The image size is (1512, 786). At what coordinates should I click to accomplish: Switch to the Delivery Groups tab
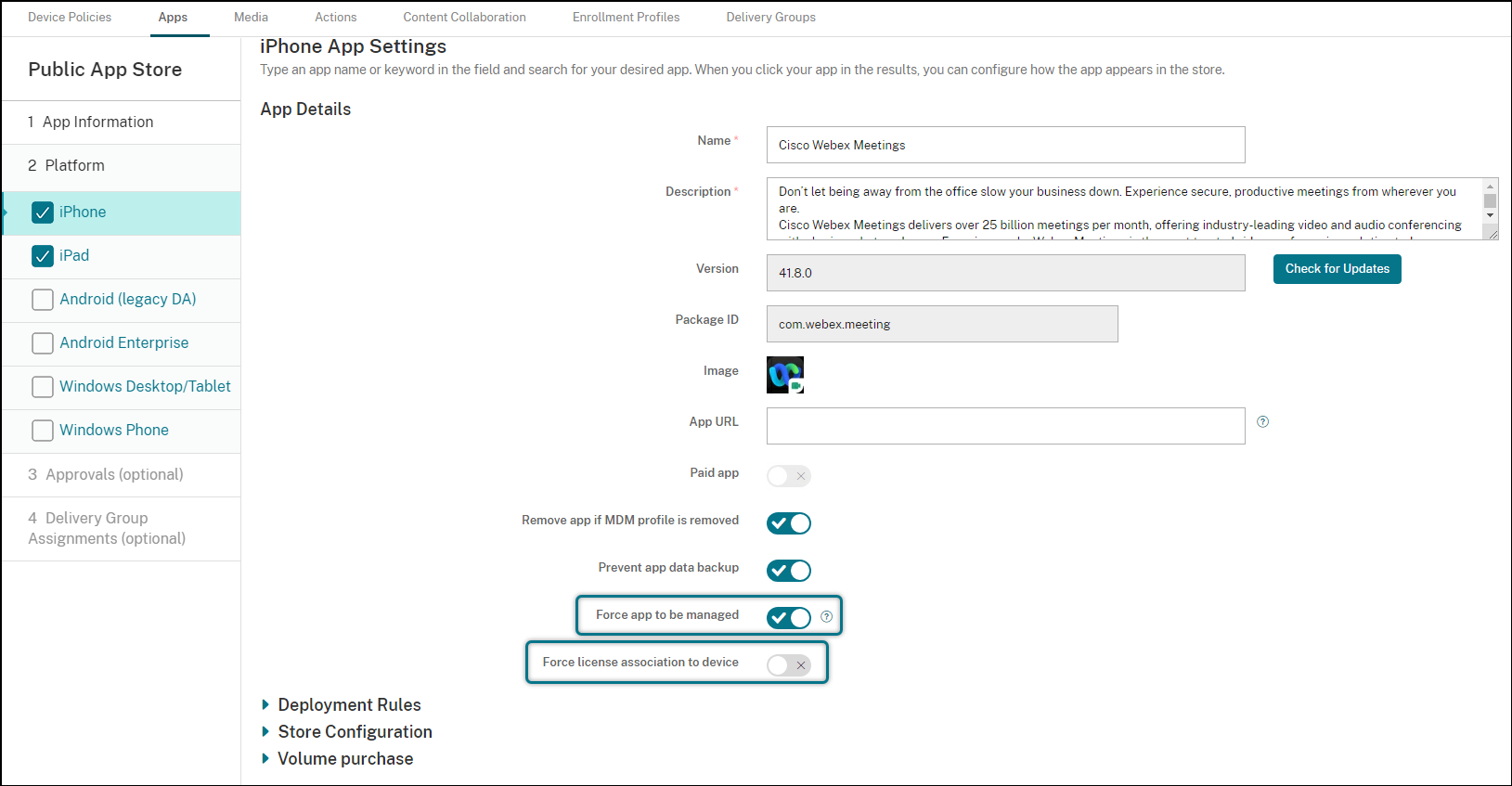[x=770, y=18]
